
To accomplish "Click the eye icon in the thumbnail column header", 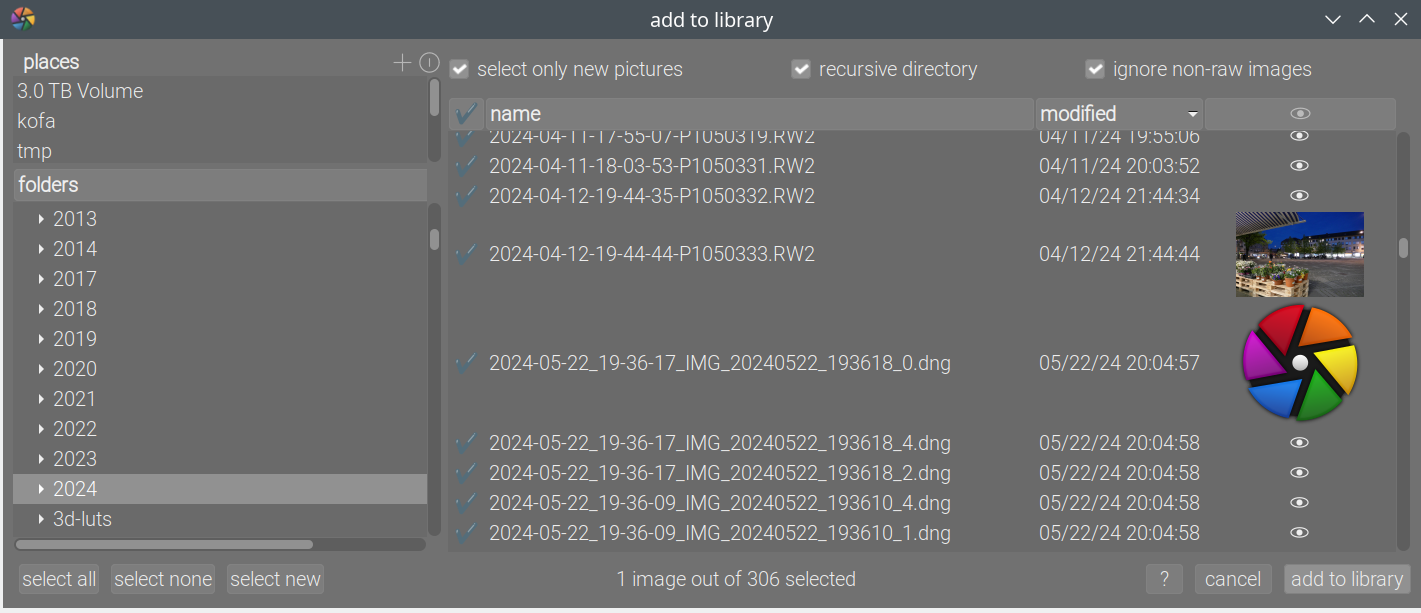I will (1300, 114).
